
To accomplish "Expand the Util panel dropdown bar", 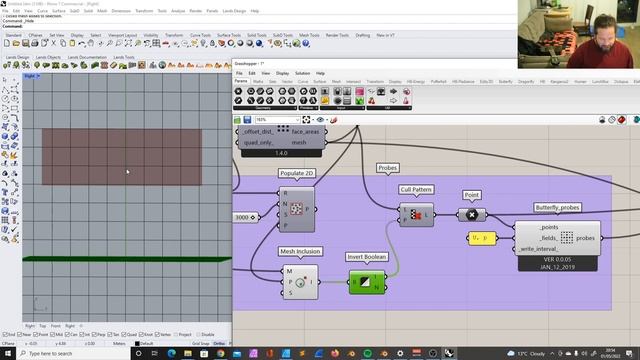I will point(389,108).
